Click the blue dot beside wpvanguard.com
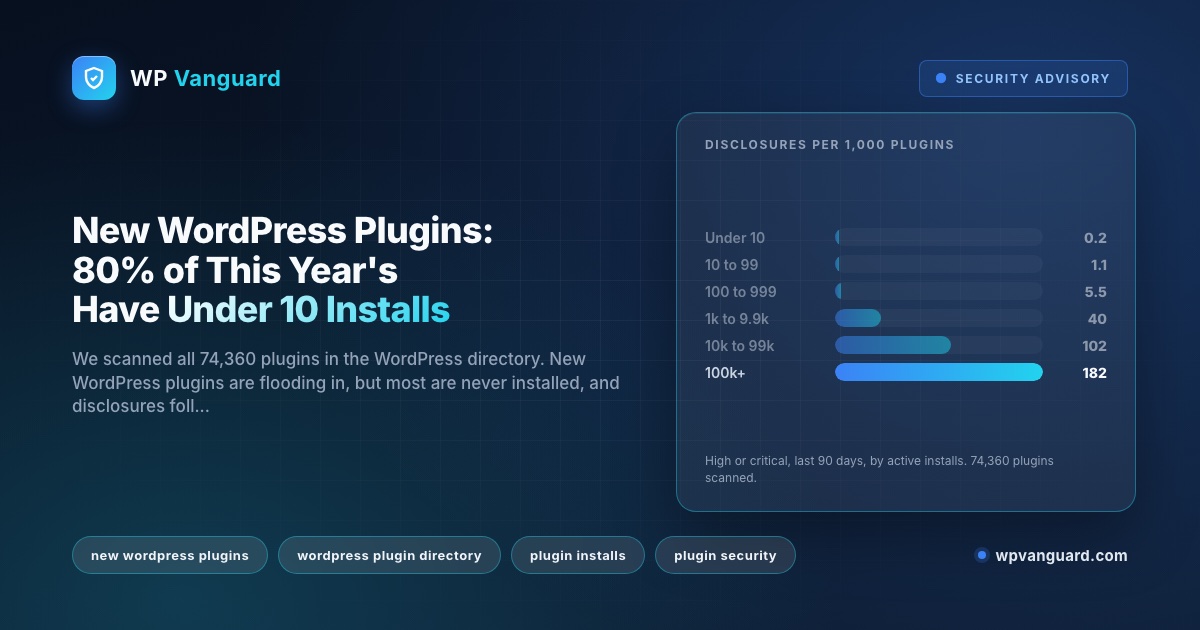The height and width of the screenshot is (630, 1200). pos(981,555)
